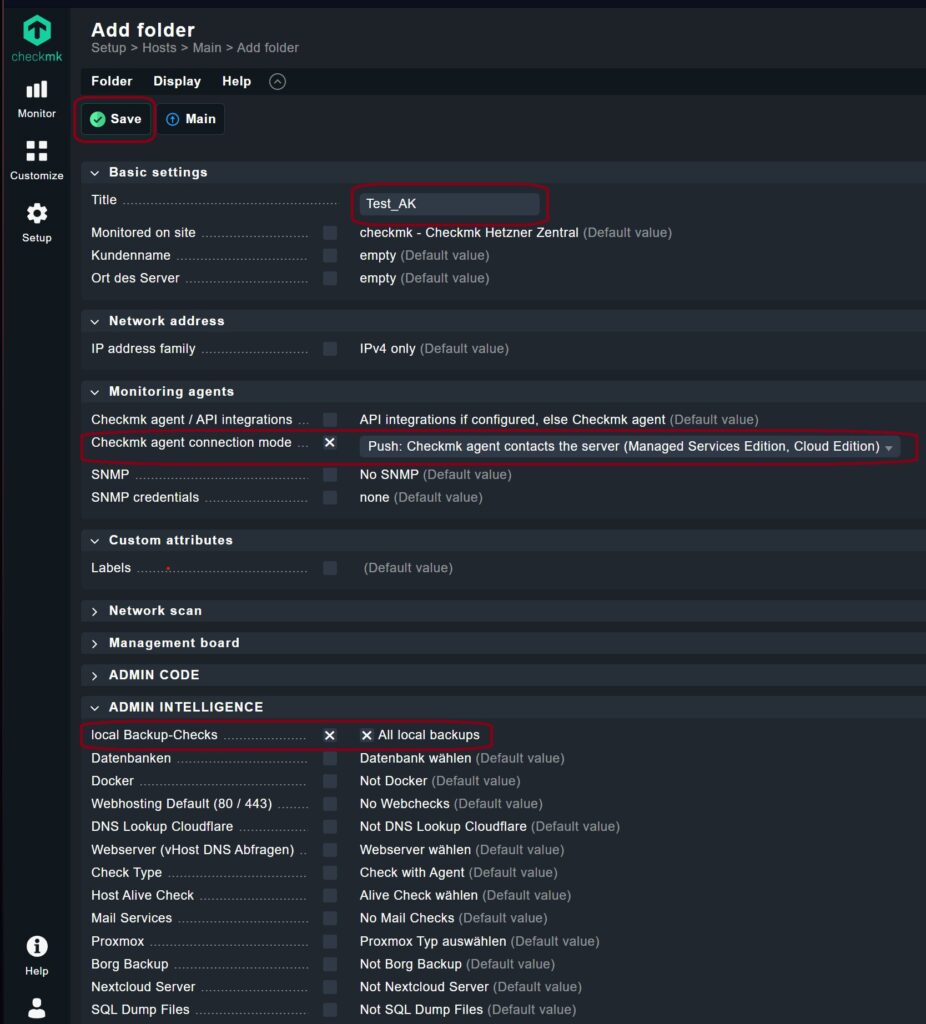Click the Title field containing Test_AK
This screenshot has width=926, height=1024.
click(449, 204)
